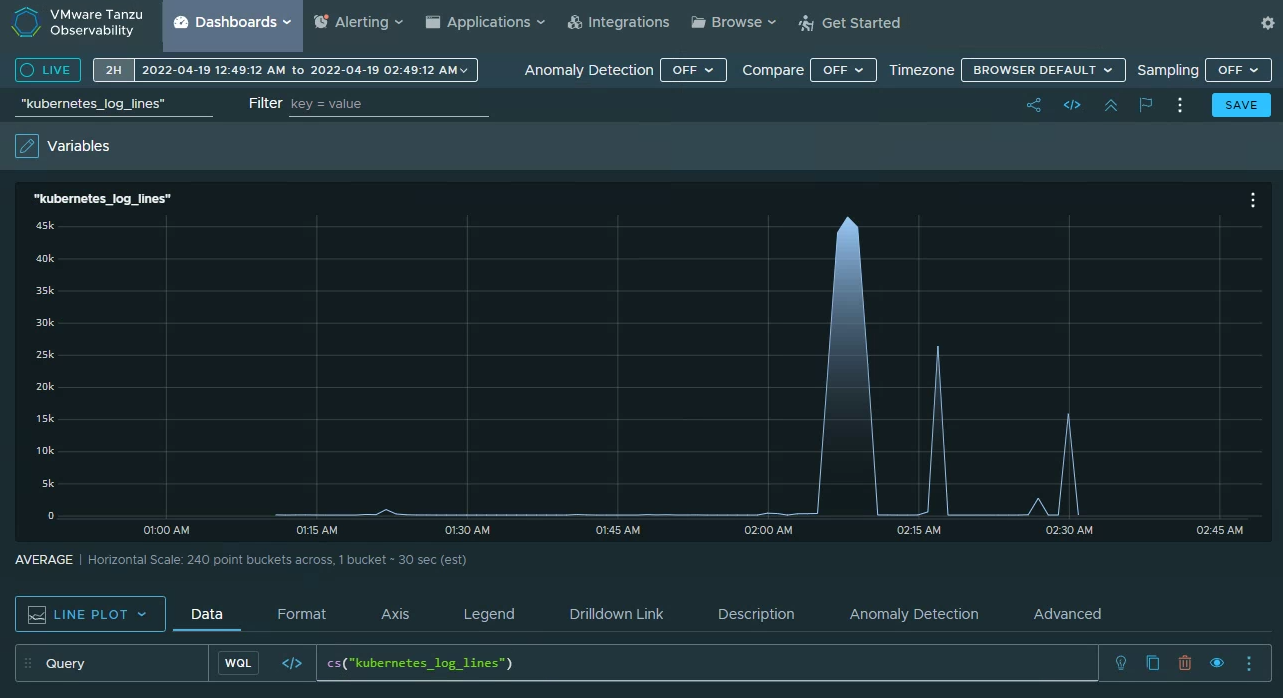Delete the query using the trash icon
1283x698 pixels.
[x=1185, y=663]
